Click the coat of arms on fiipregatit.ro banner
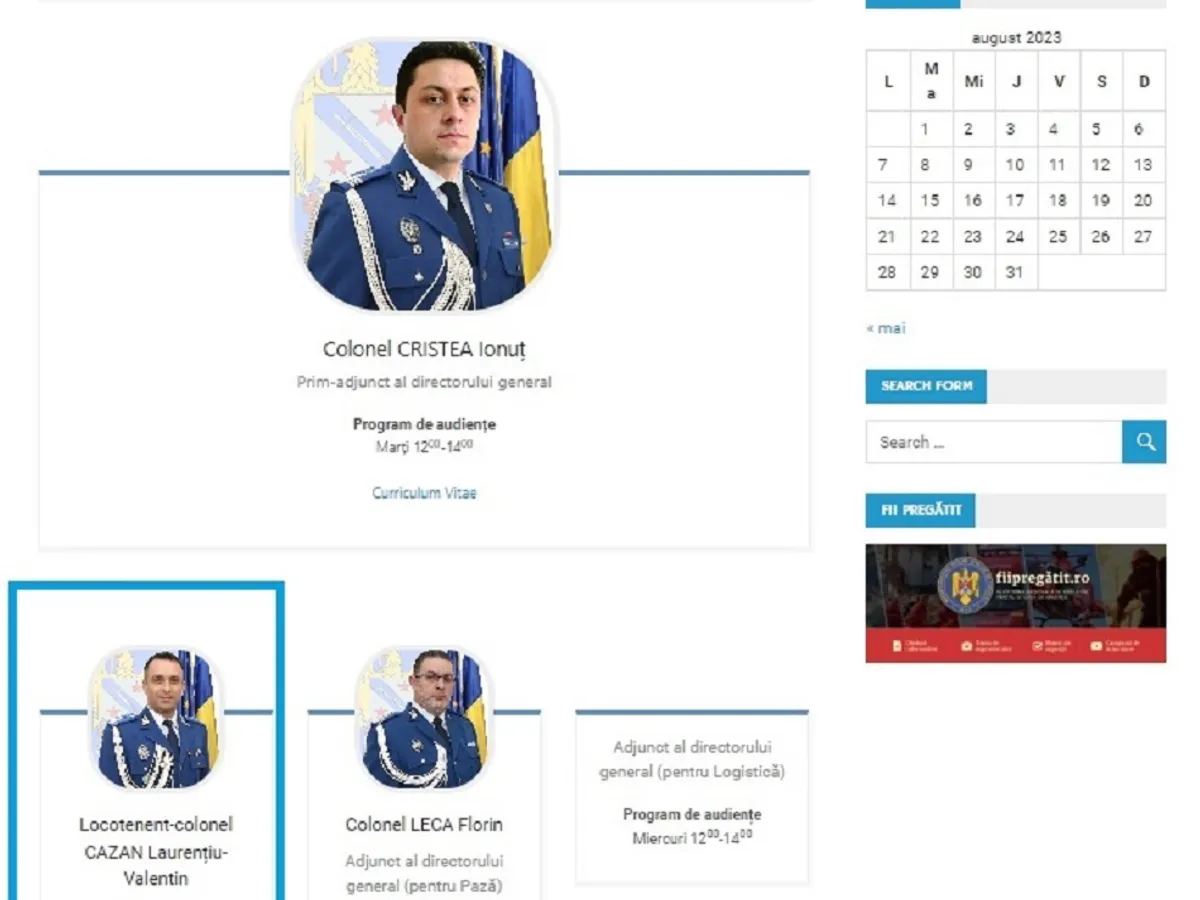 [965, 585]
